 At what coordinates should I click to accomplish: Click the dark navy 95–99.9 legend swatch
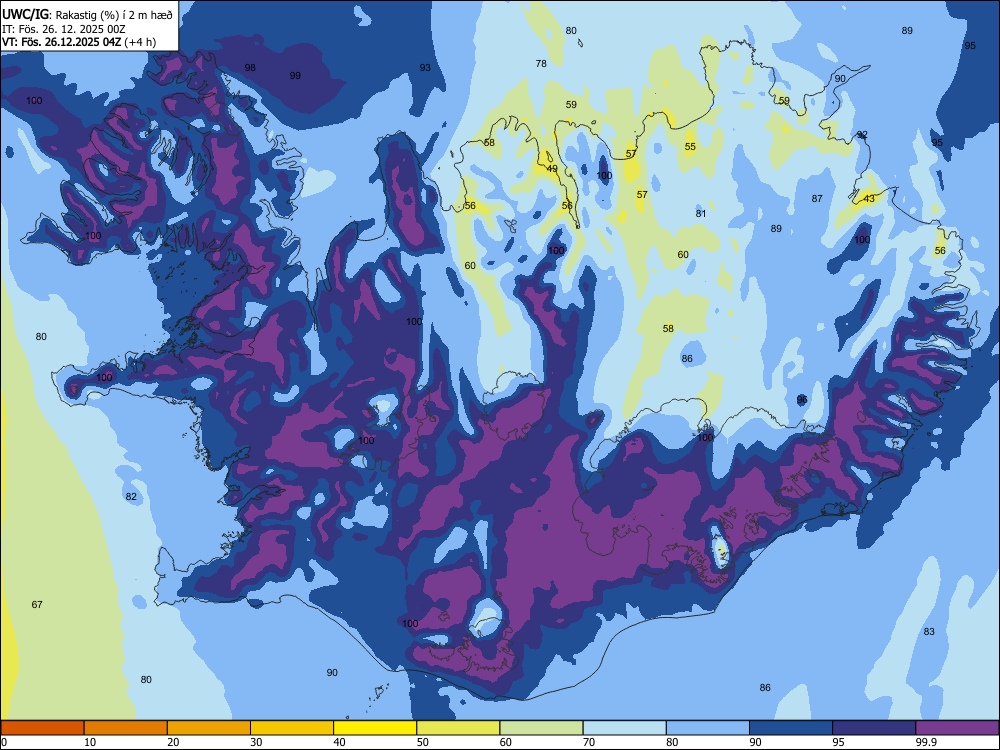[x=874, y=728]
